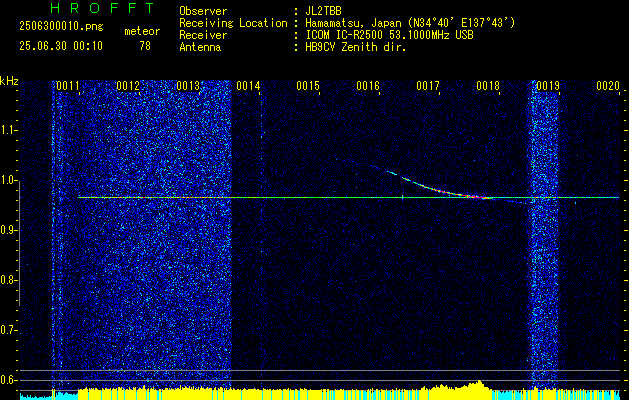Click the gray vertical range bar beside the frequency axis
Image resolution: width=629 pixels, height=400 pixels.
[x=19, y=243]
